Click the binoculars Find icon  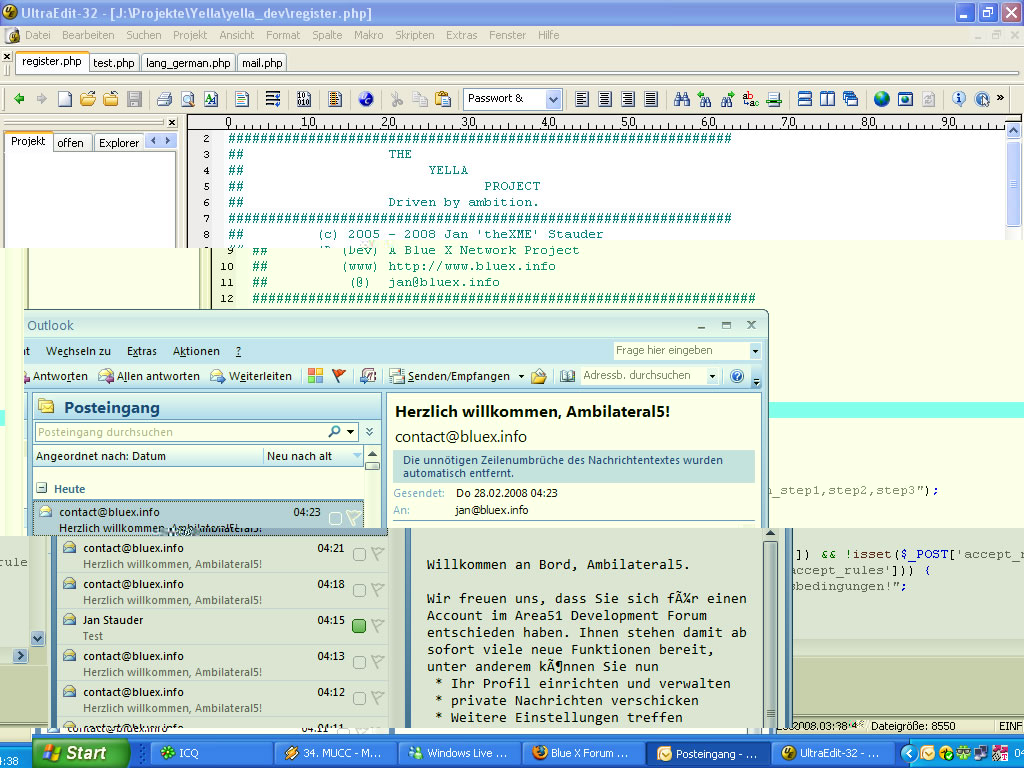(x=682, y=99)
